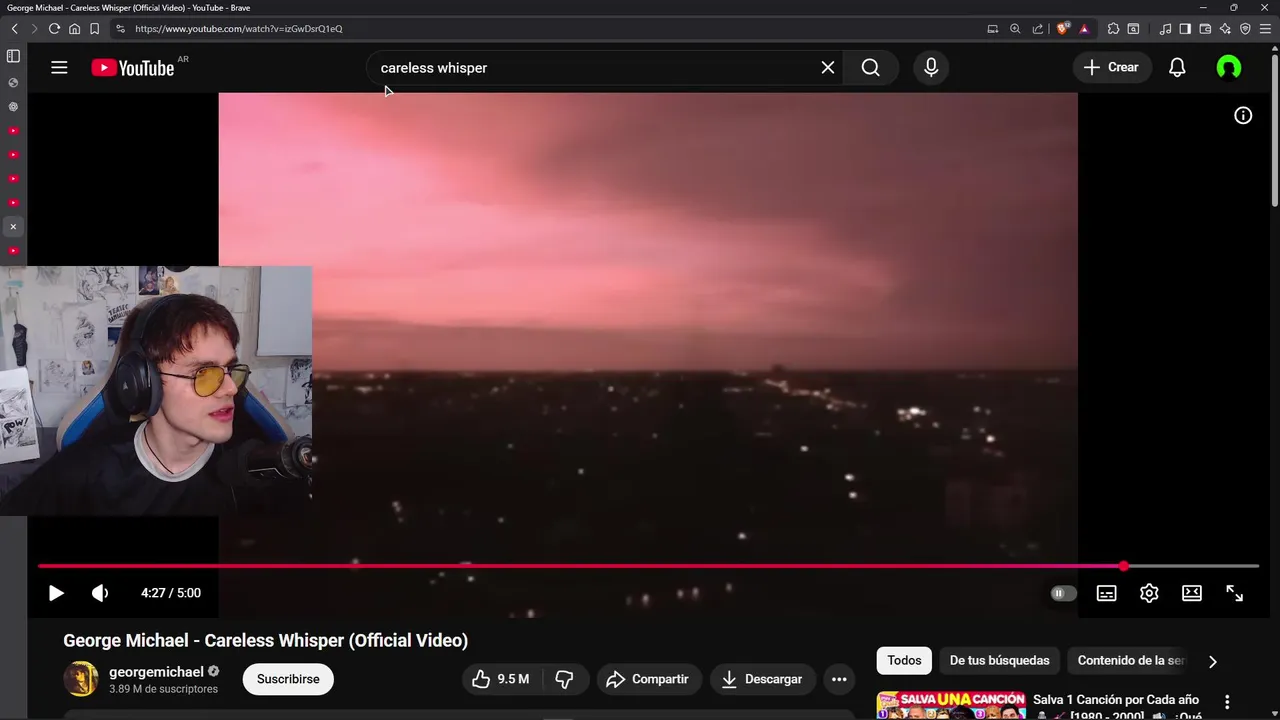Image resolution: width=1280 pixels, height=720 pixels.
Task: Select the De tus búsquedas chip
Action: (x=1000, y=660)
